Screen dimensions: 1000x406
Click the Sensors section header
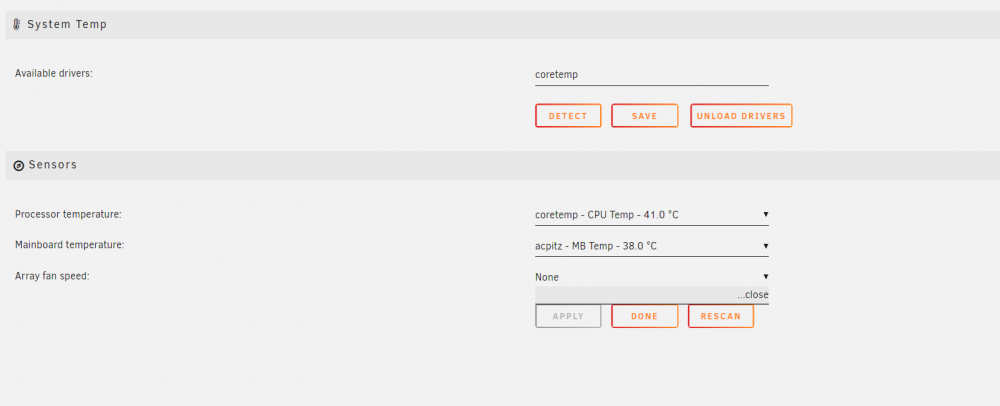503,165
